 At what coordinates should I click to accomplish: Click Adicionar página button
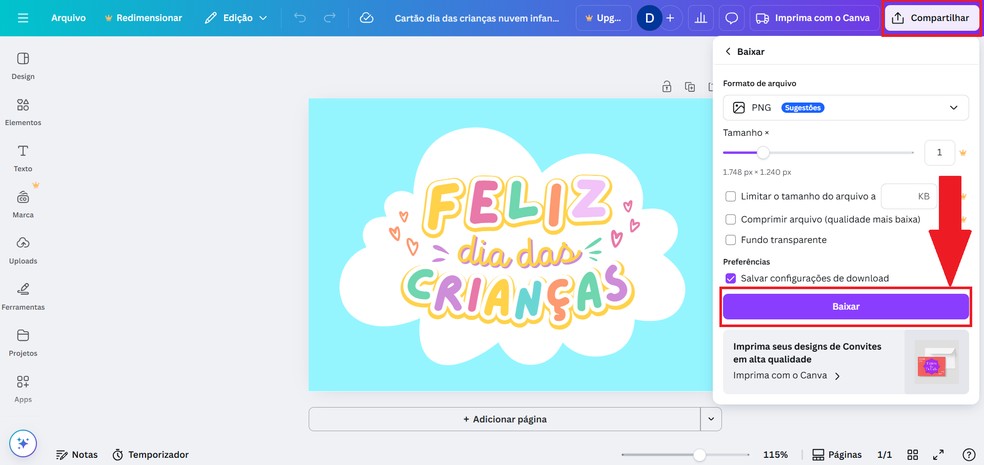(505, 419)
